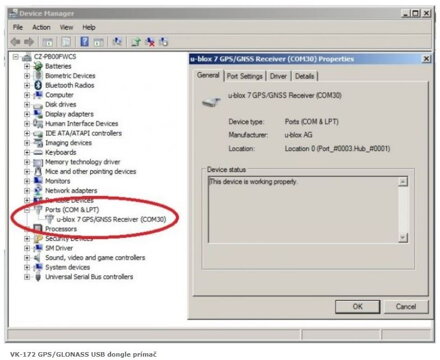This screenshot has width=440, height=360.
Task: Click the Ports (COM & LPT) device type value
Action: pyautogui.click(x=312, y=122)
